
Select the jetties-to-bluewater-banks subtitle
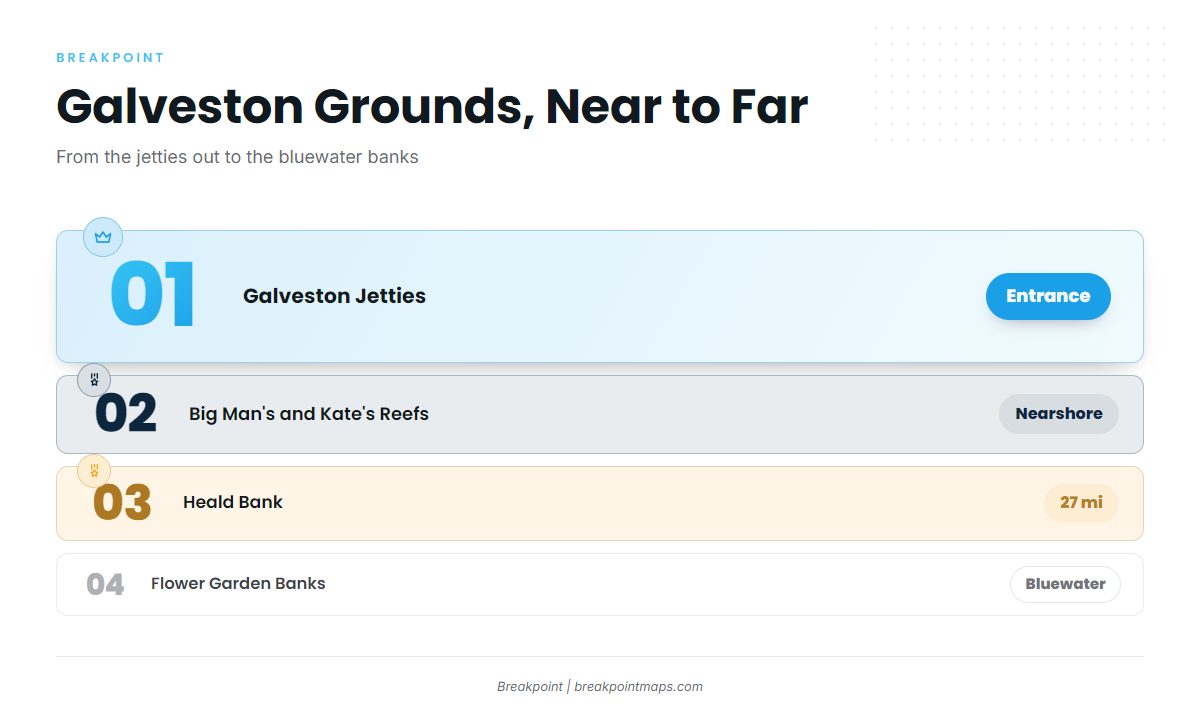click(x=237, y=157)
